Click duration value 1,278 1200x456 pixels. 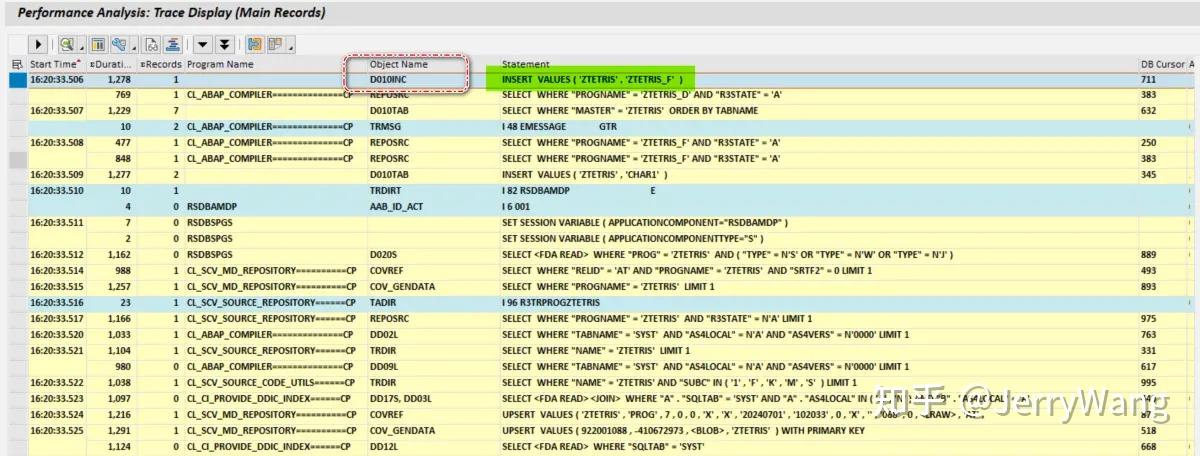[118, 79]
